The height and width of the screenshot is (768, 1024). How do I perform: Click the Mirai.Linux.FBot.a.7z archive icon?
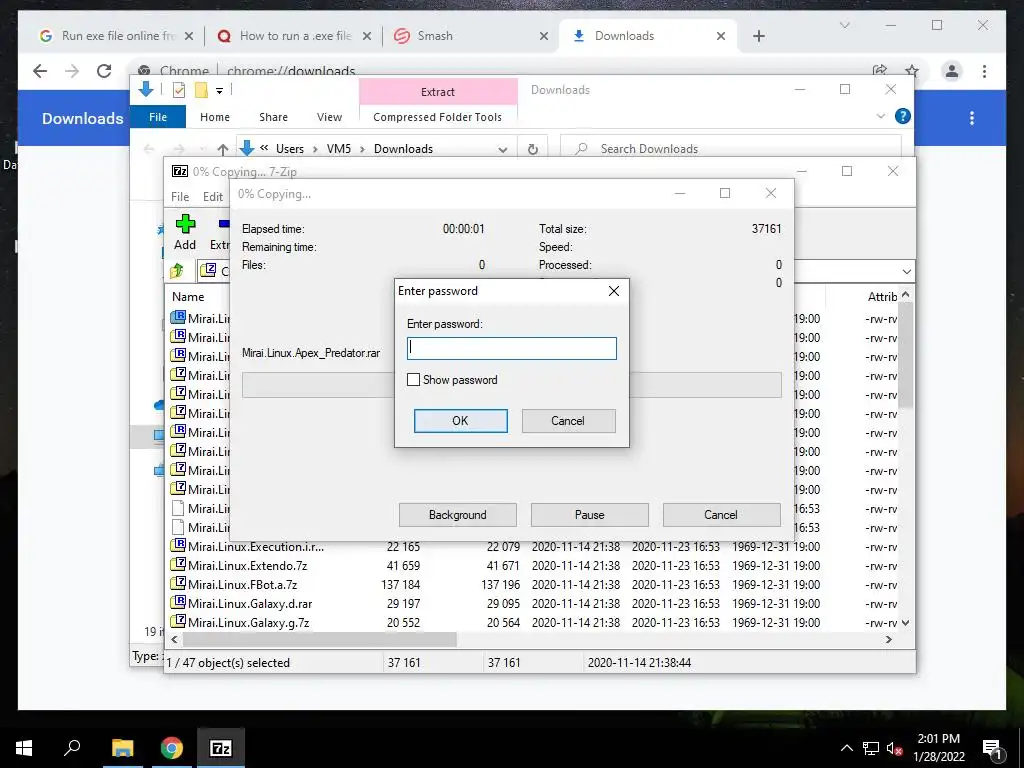click(178, 583)
